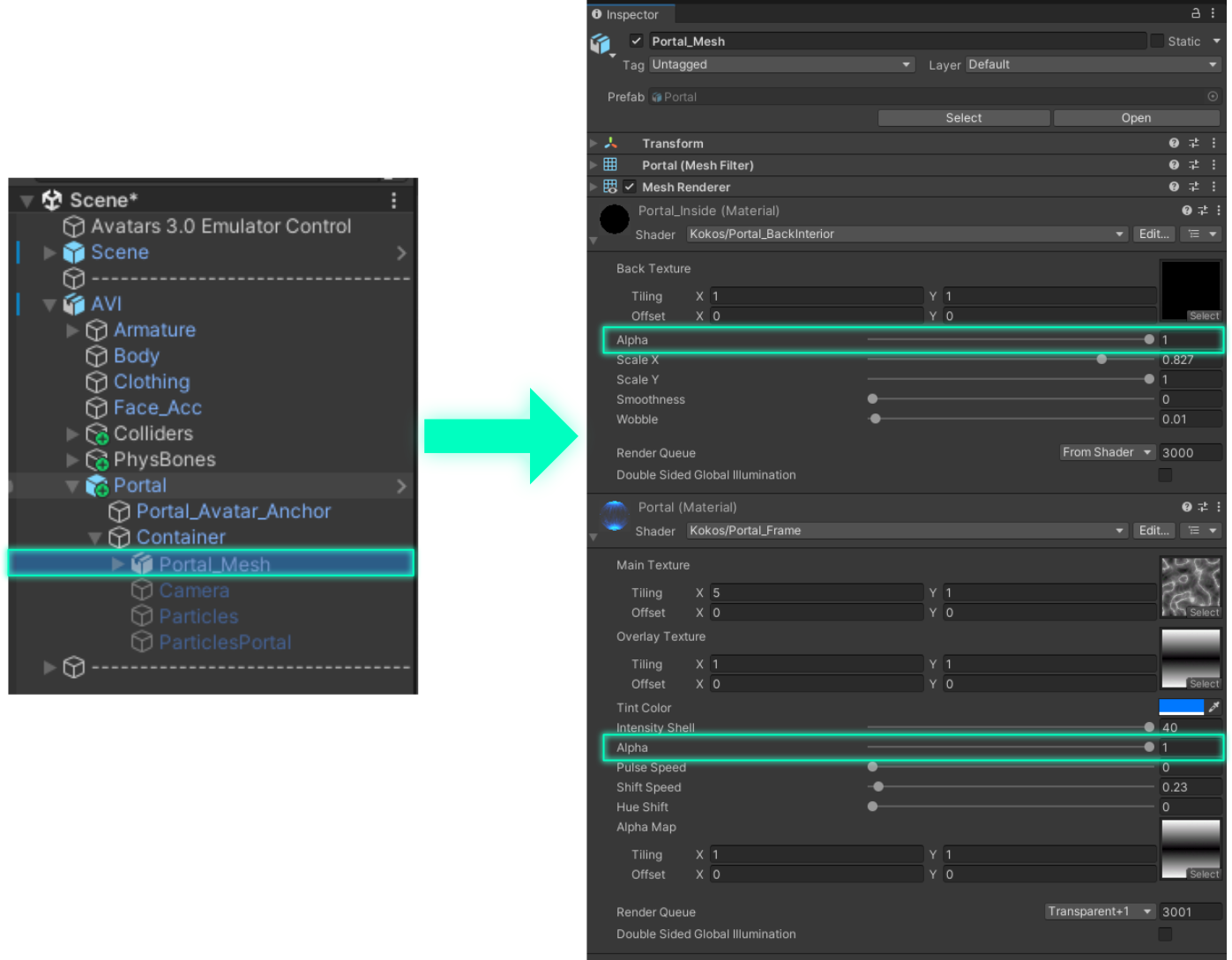Toggle Double Sided Global Illumination for Portal_Inside
The height and width of the screenshot is (960, 1232).
[1165, 475]
